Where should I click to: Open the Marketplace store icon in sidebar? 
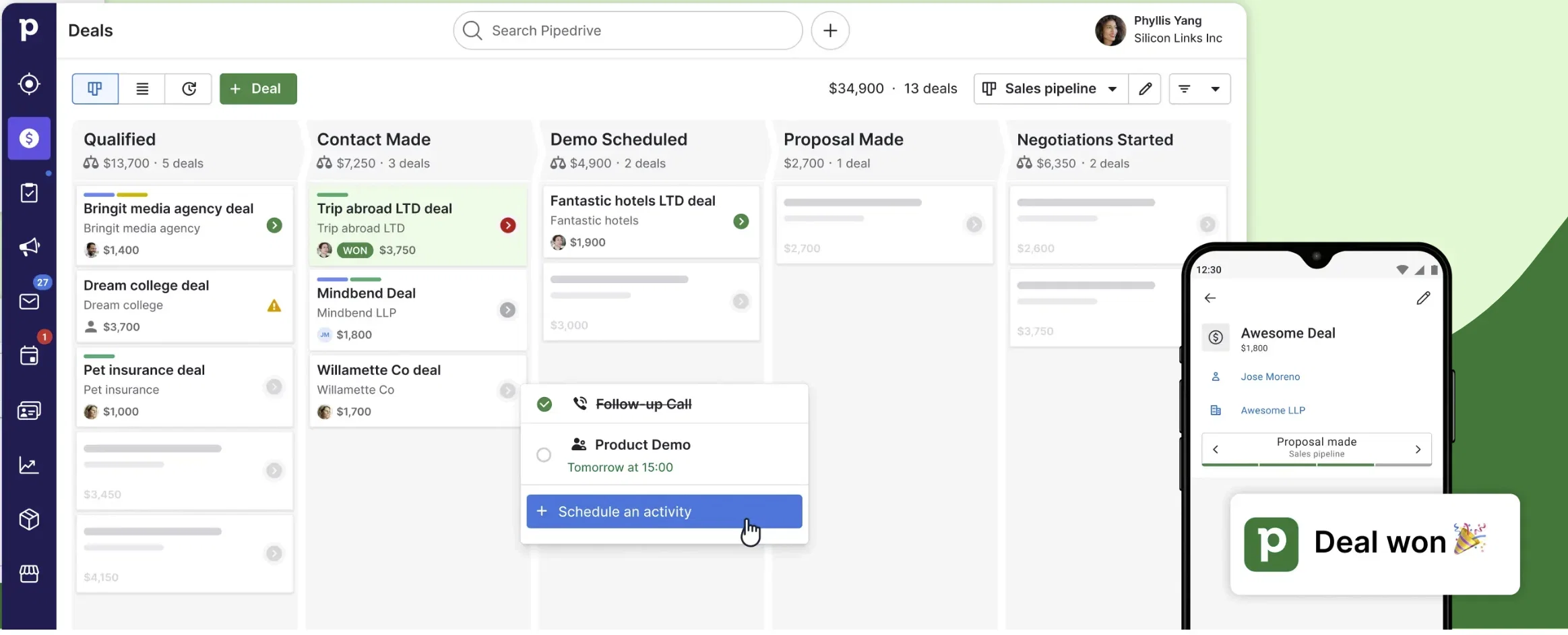pos(29,574)
